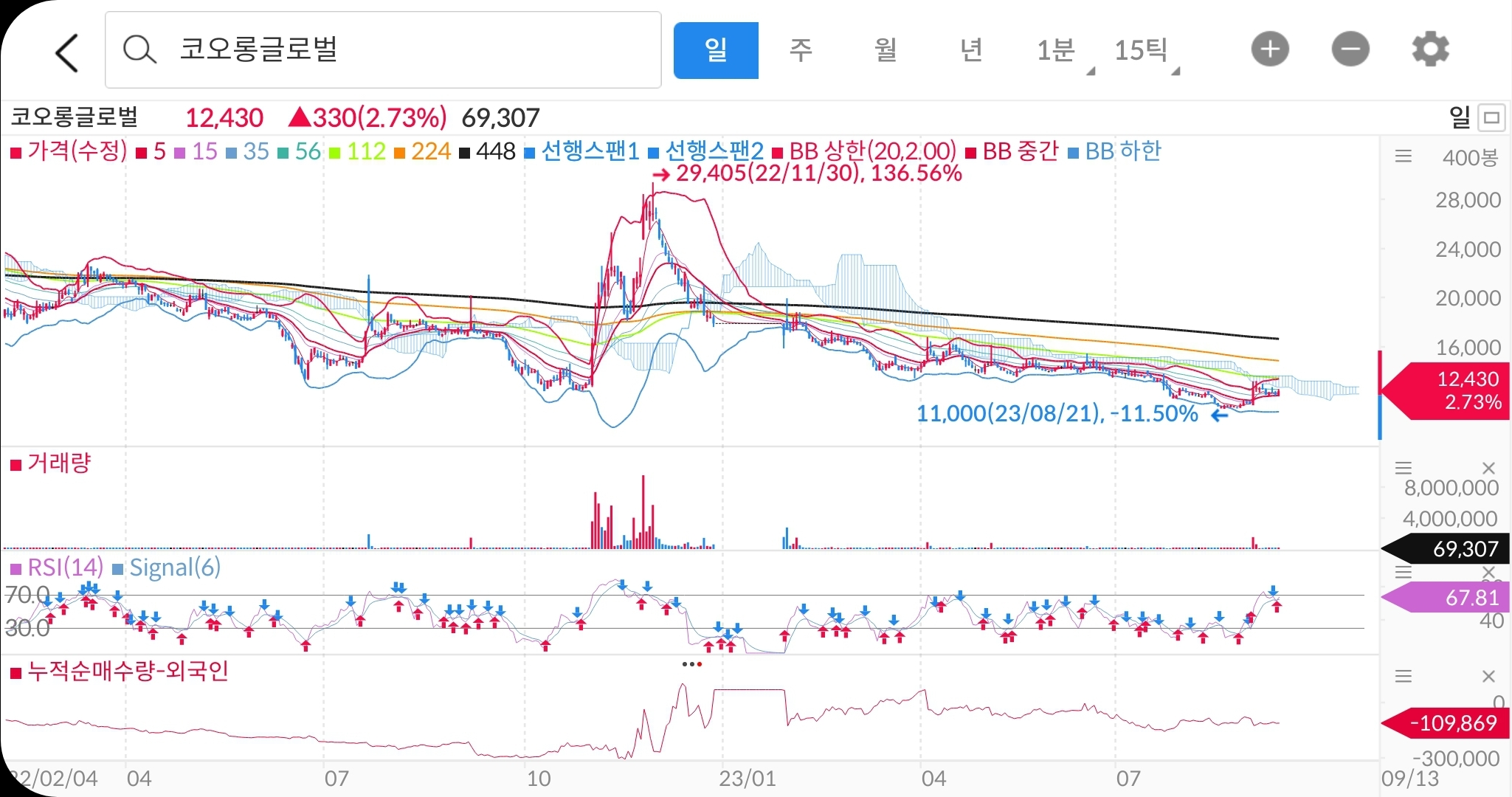This screenshot has width=1512, height=797.
Task: Open the 누적순매수량-외국인 panel hamburger menu
Action: [1403, 676]
